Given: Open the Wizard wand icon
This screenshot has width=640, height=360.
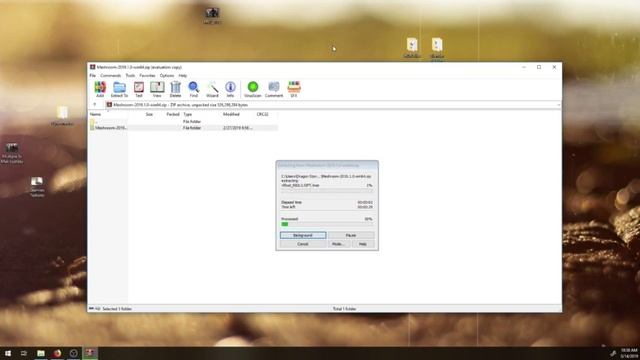Looking at the screenshot, I should pos(212,89).
